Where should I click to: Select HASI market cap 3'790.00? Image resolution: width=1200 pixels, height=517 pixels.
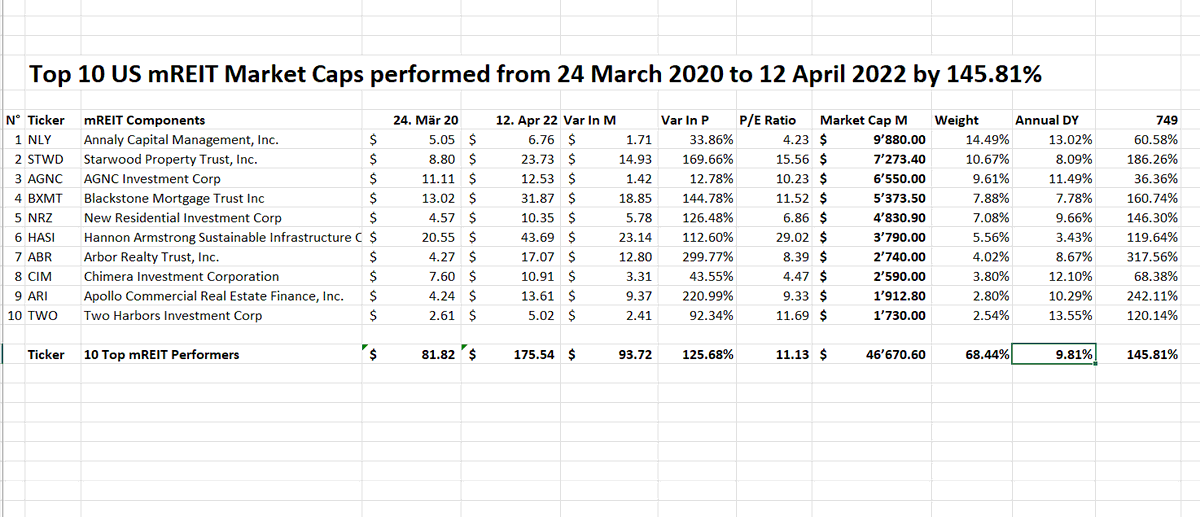pyautogui.click(x=900, y=237)
